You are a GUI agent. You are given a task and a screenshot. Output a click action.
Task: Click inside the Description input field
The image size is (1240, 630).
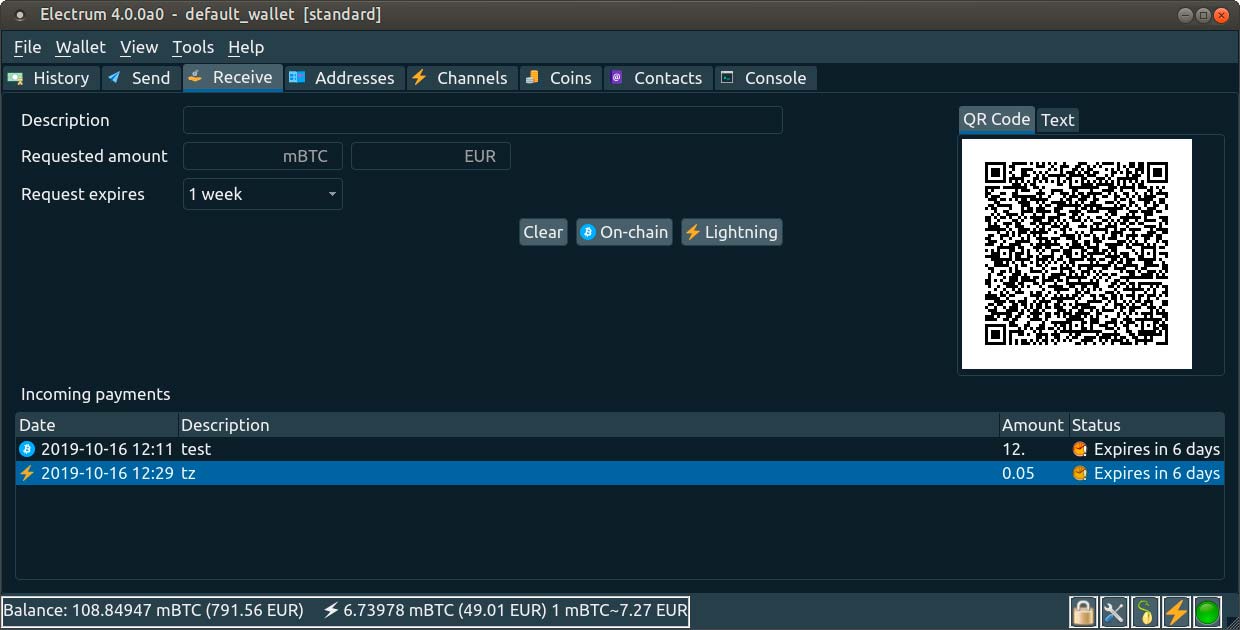tap(483, 120)
